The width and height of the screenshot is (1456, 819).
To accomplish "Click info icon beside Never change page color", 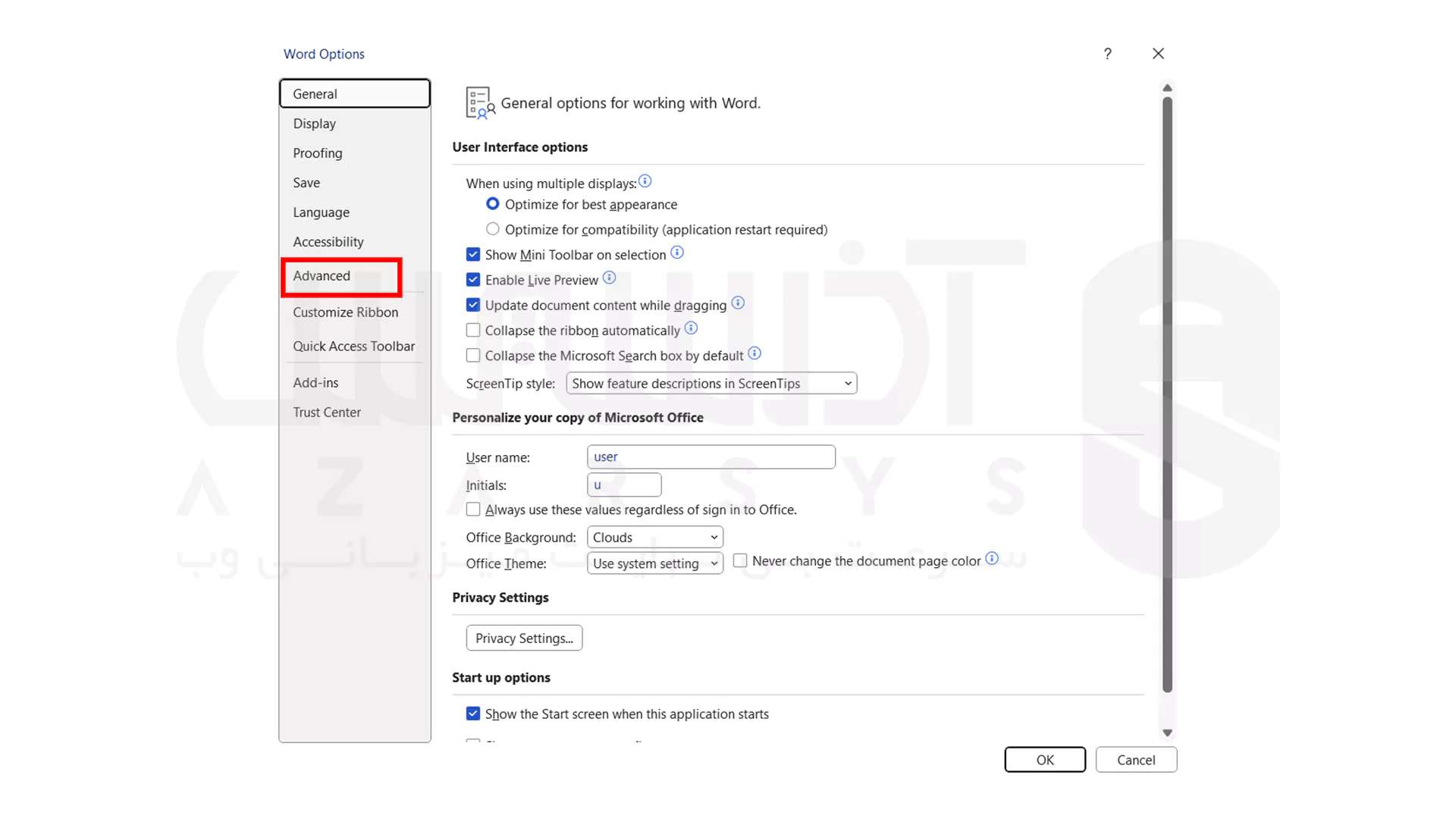I will click(992, 558).
